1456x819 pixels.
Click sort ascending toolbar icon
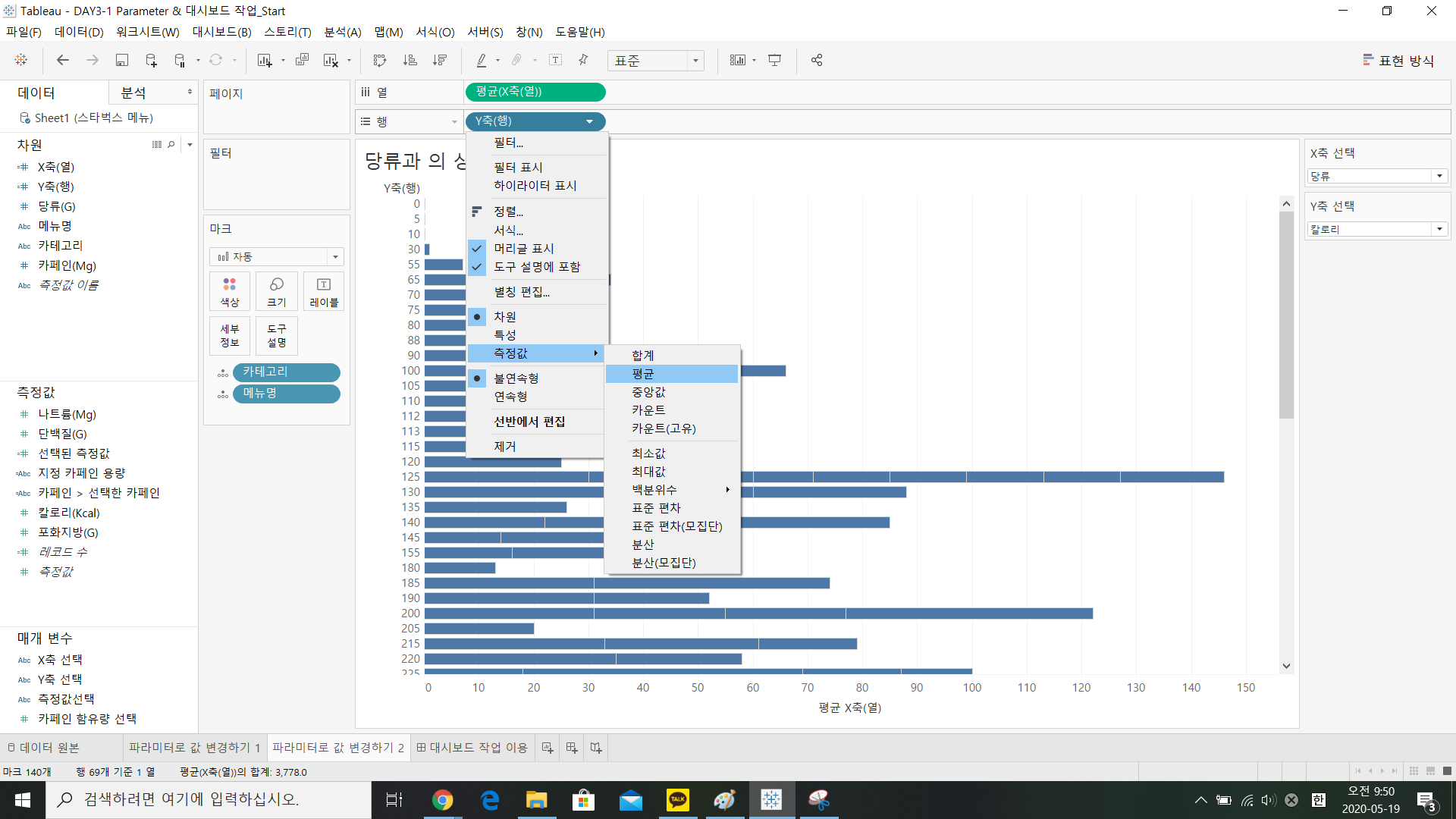(409, 60)
